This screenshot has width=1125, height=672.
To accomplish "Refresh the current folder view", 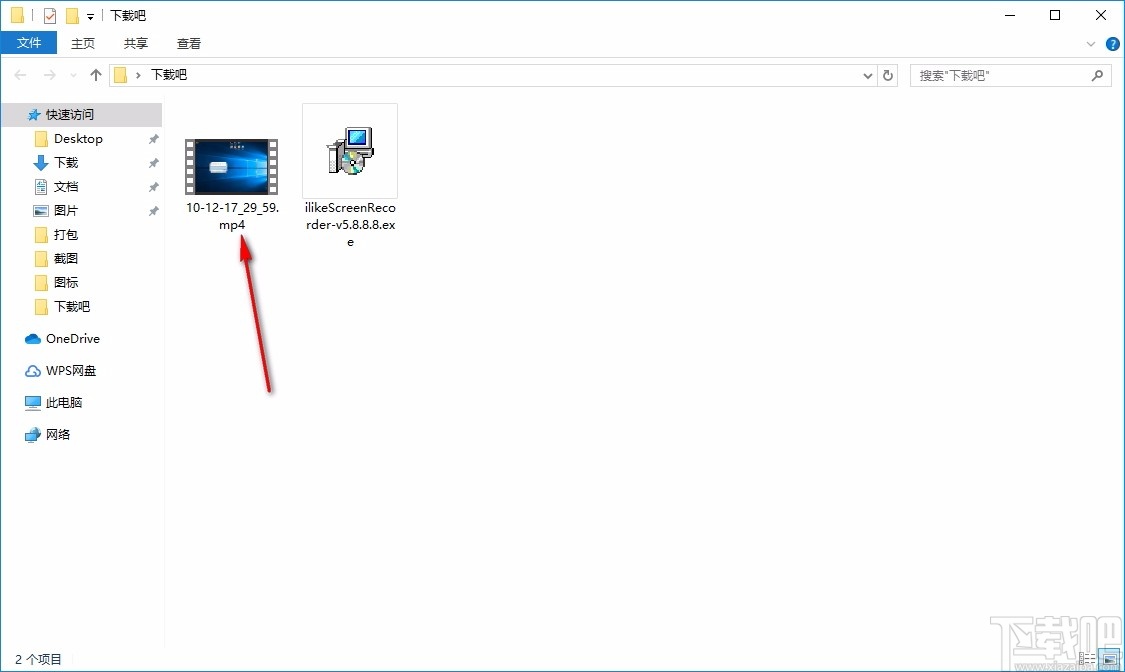I will pos(888,74).
